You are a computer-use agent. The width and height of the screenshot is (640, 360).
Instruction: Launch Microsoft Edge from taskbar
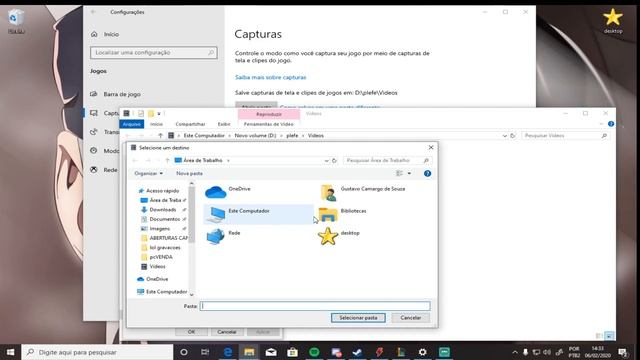point(227,352)
